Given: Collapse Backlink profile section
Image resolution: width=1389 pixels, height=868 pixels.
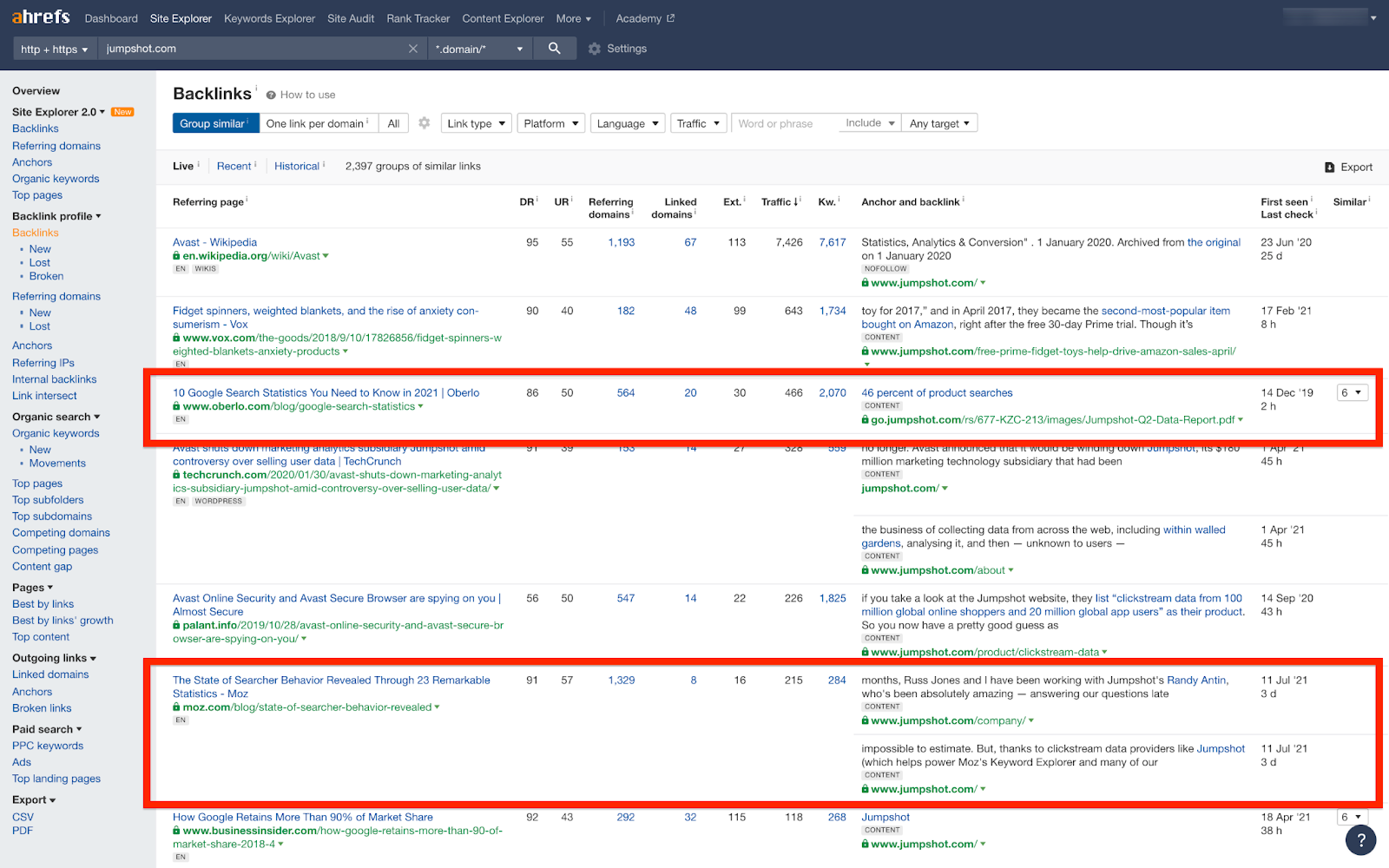Looking at the screenshot, I should tap(56, 216).
